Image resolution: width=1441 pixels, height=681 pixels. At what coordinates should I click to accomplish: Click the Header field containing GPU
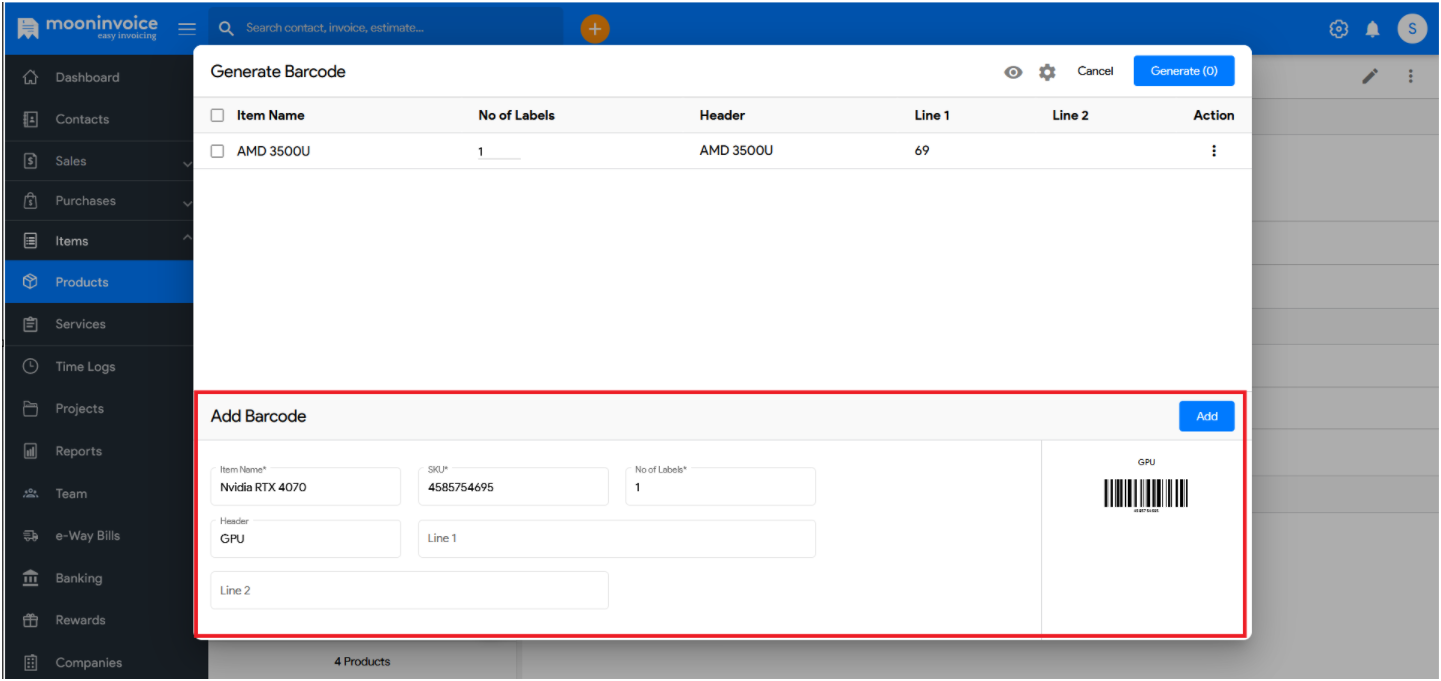click(x=306, y=538)
